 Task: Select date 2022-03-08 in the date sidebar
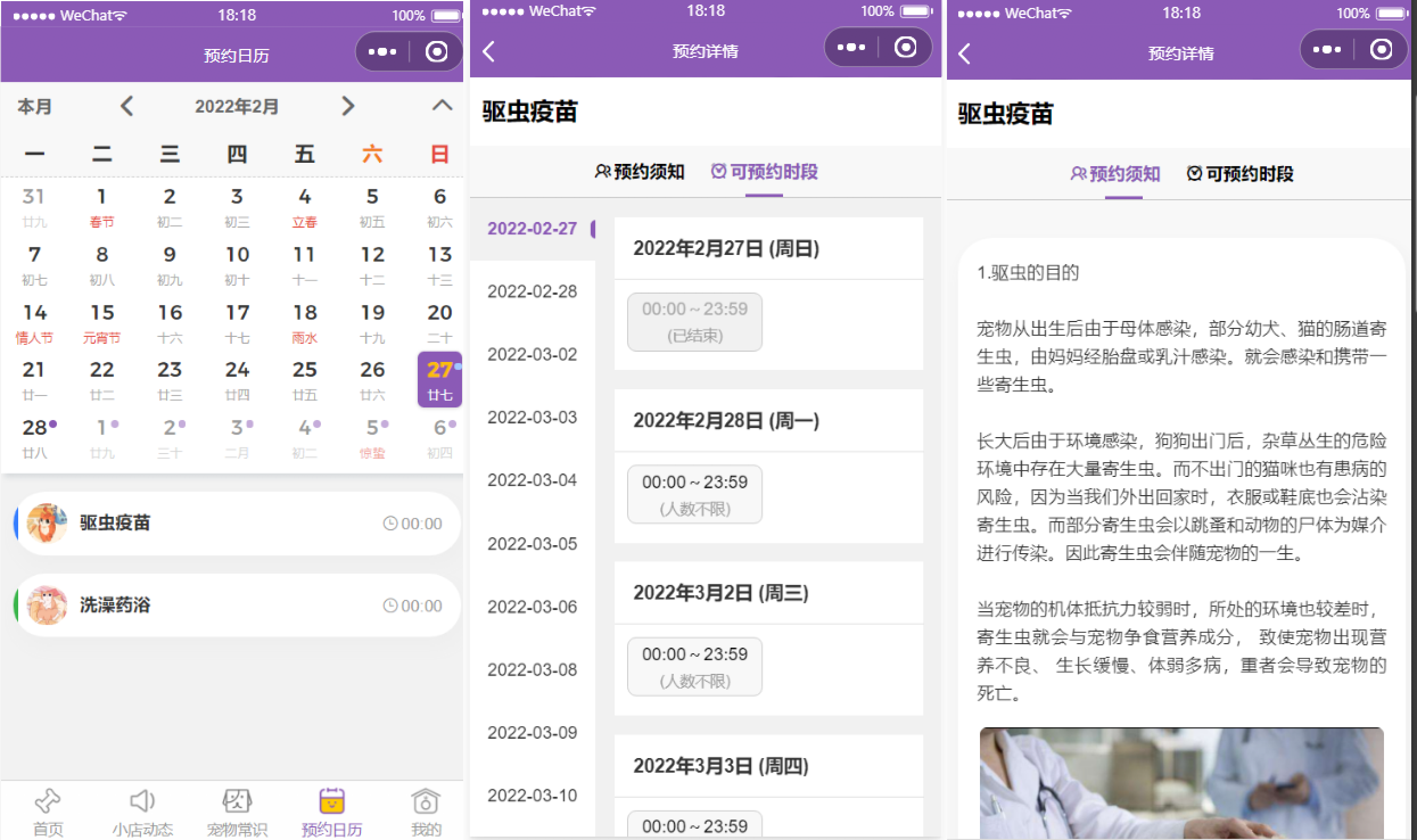coord(533,670)
